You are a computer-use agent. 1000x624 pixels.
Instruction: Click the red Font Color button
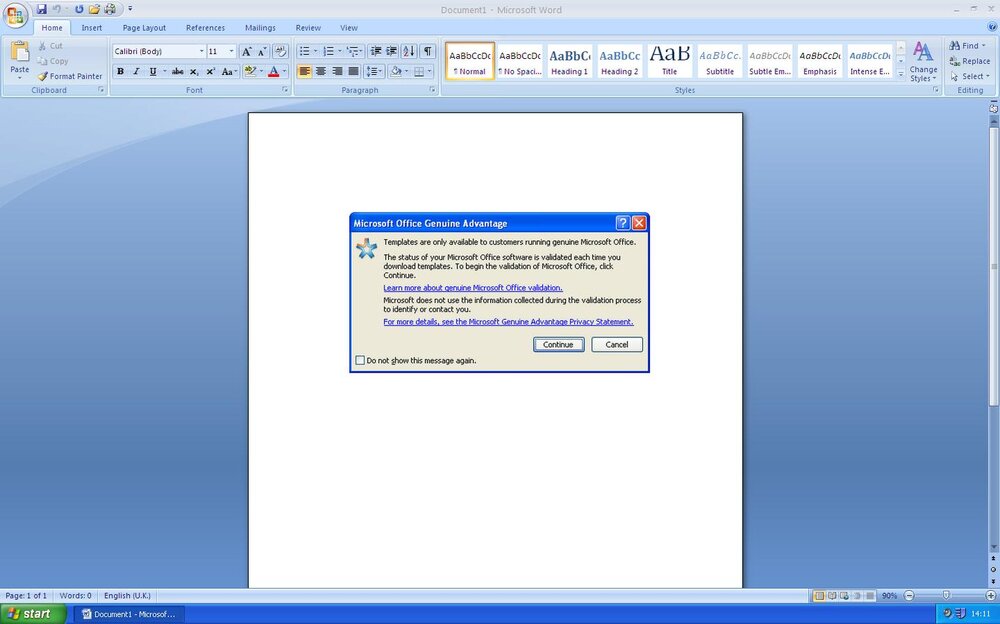274,71
